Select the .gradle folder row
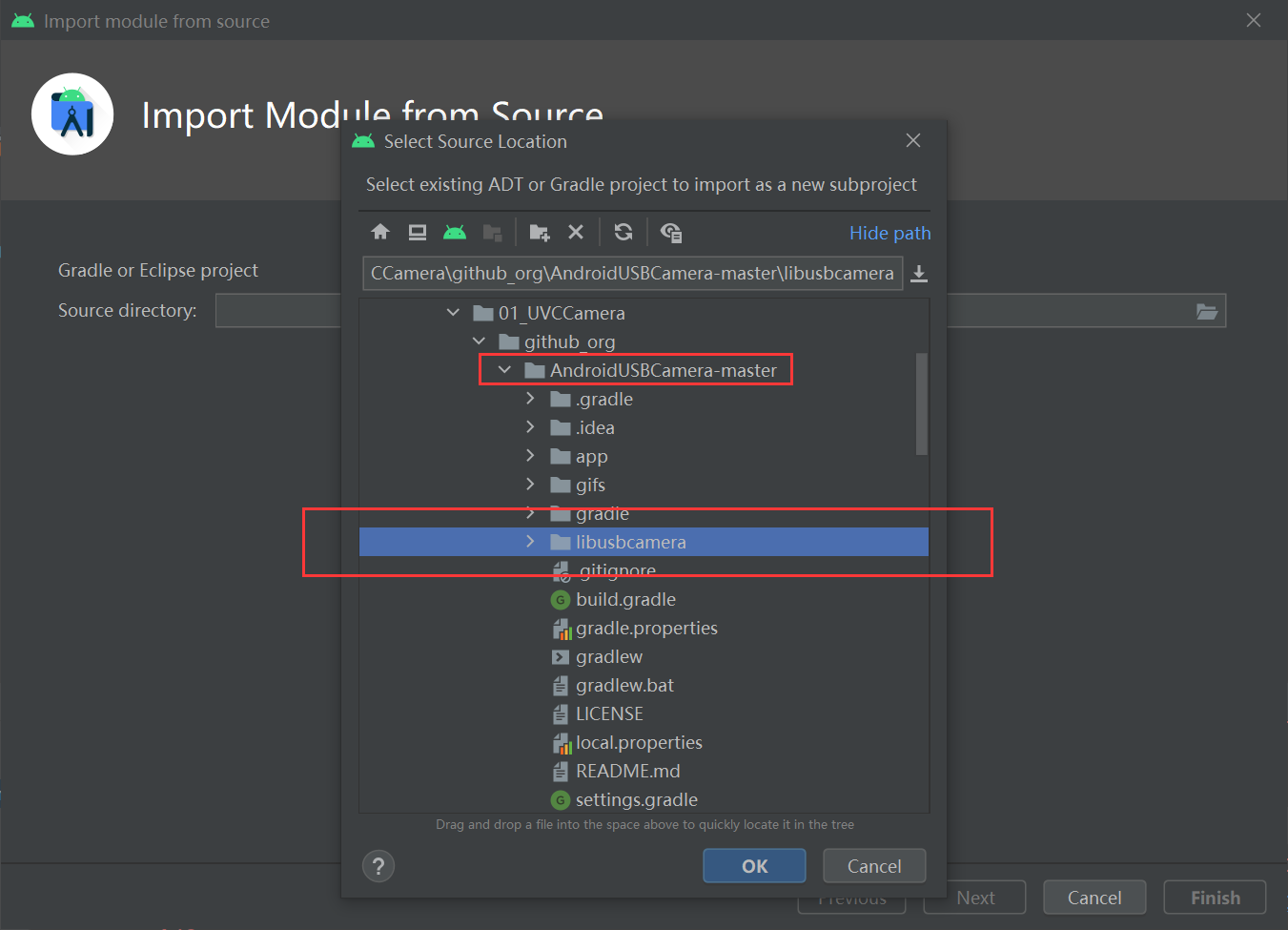Screen dimensions: 1288x930 (644, 399)
